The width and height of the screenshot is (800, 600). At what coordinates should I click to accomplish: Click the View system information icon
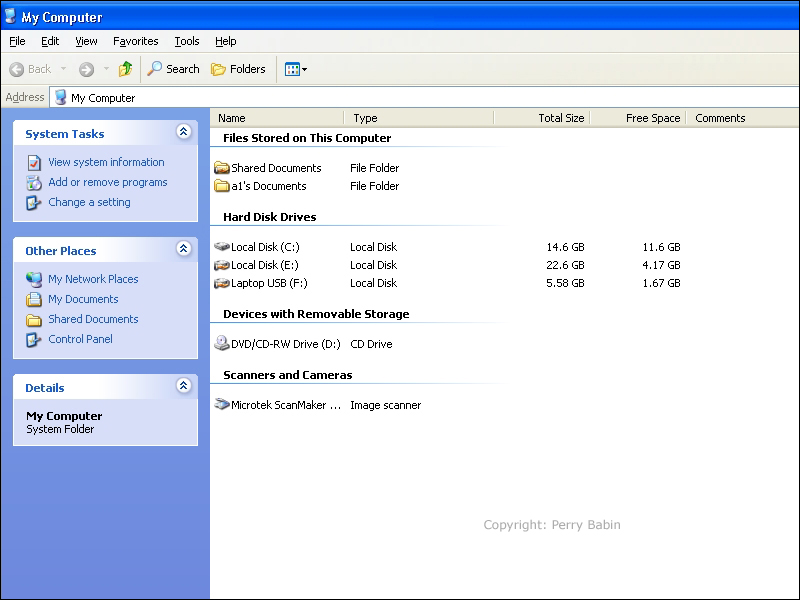tap(34, 163)
